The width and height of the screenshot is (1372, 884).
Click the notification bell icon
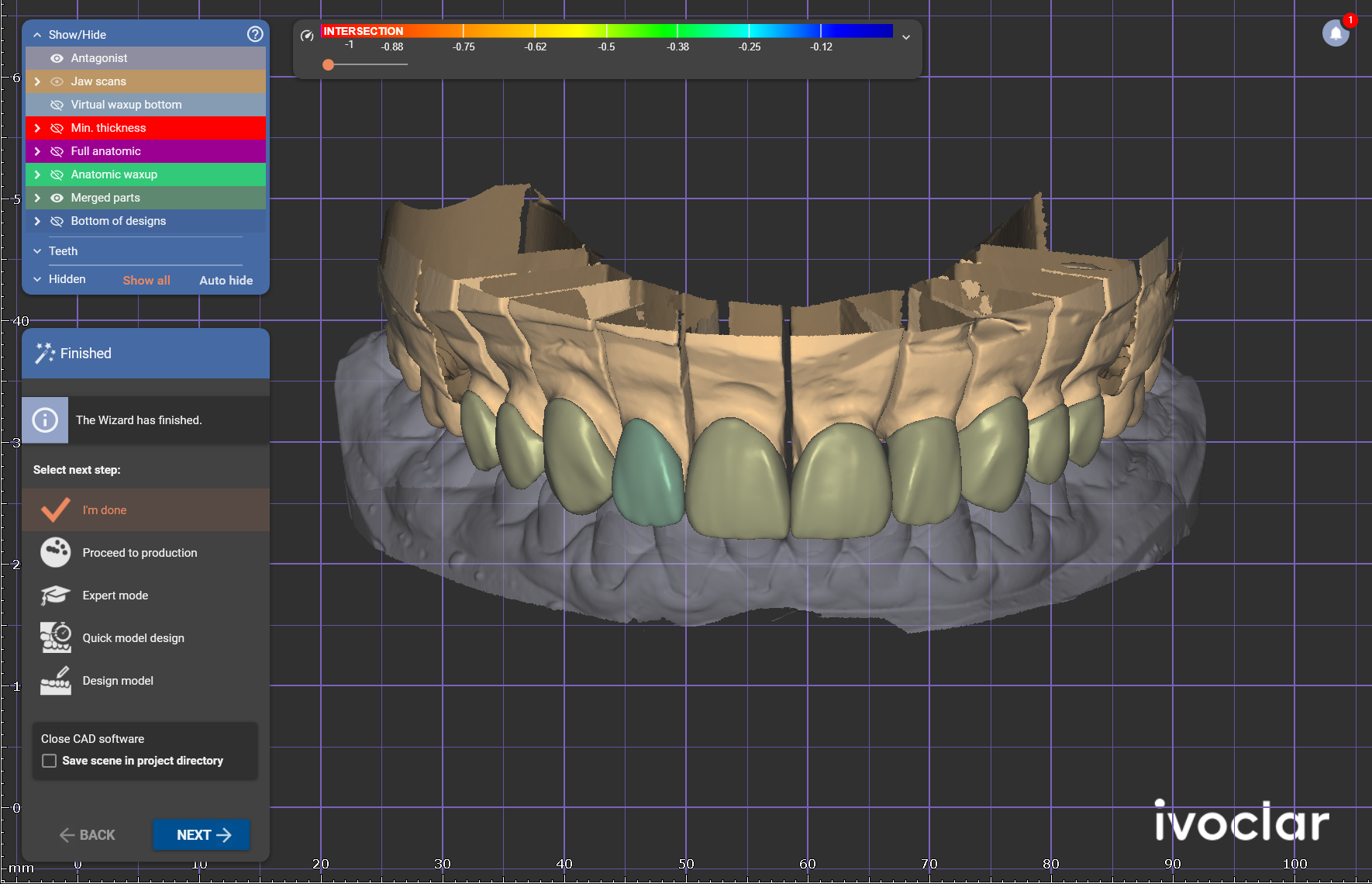1336,33
